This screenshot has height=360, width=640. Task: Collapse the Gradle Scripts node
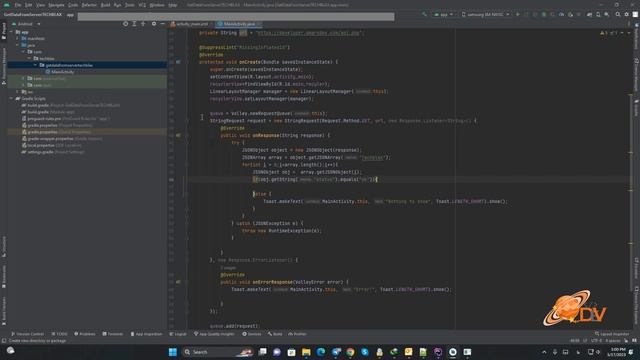pos(12,98)
